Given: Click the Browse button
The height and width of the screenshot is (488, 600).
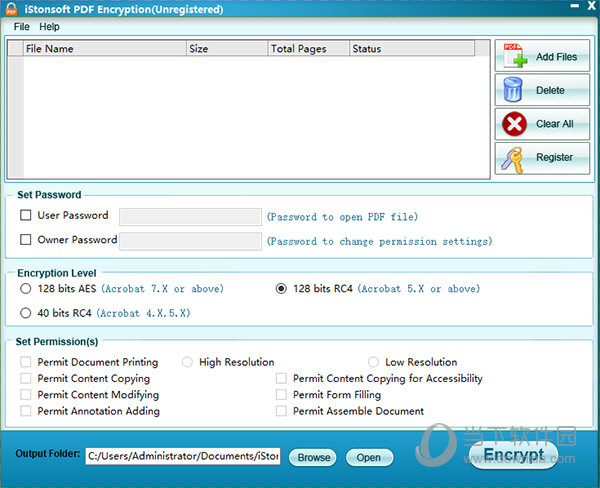Looking at the screenshot, I should 313,458.
